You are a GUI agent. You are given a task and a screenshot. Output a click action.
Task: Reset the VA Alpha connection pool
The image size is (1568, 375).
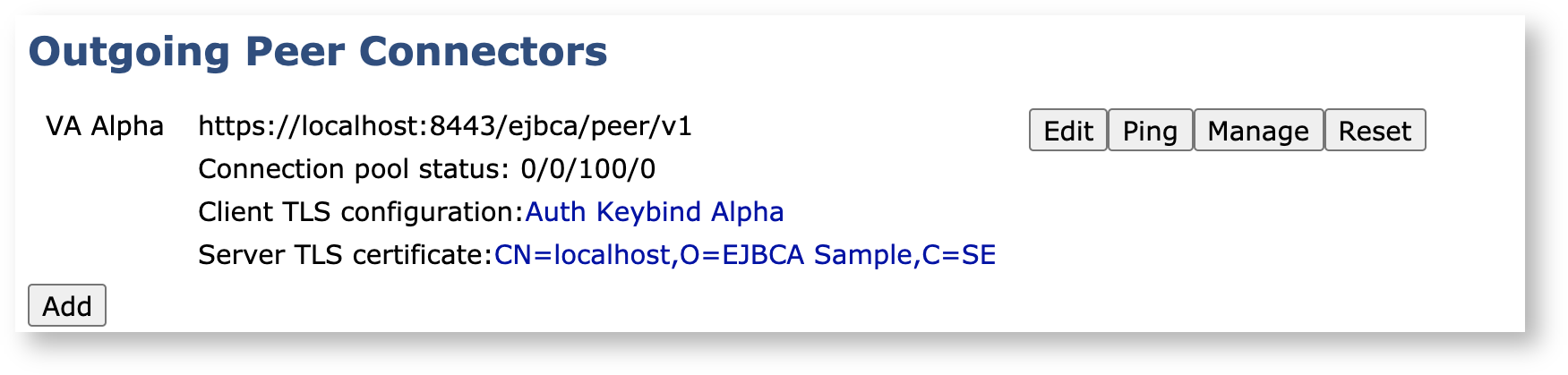pos(1375,131)
